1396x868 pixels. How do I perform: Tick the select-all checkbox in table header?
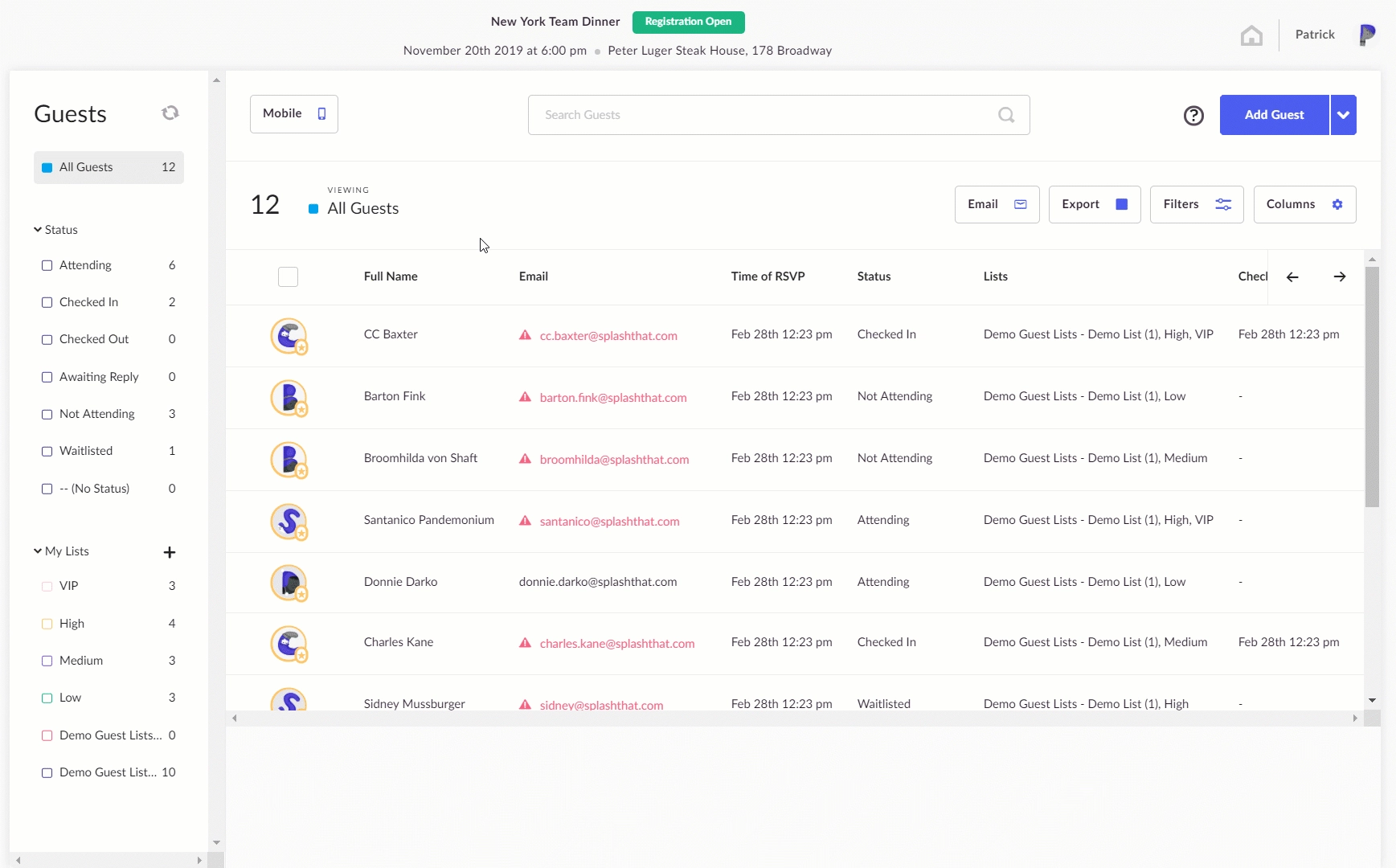(288, 276)
